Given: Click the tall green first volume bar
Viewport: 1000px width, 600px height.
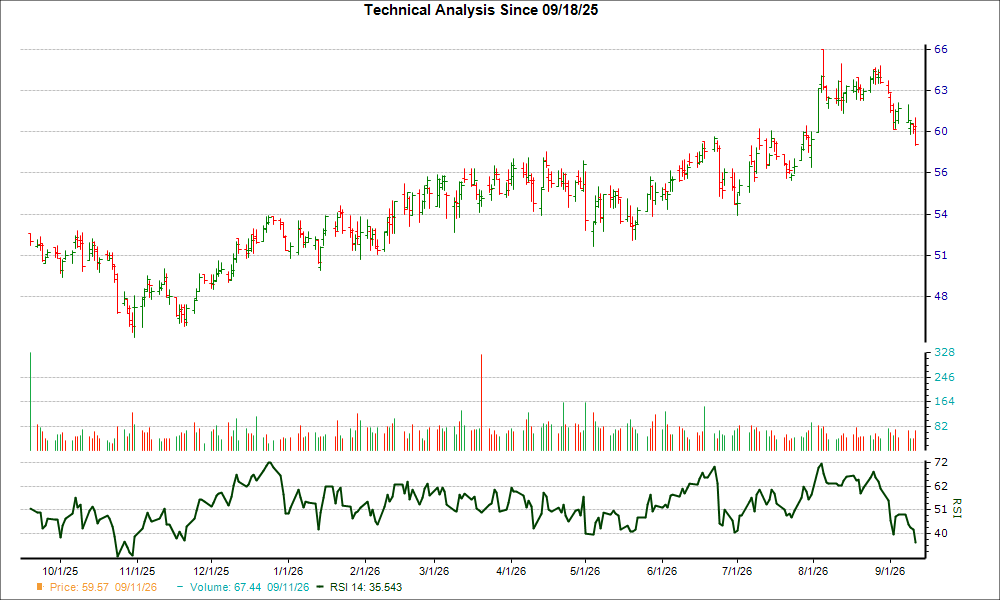Looking at the screenshot, I should (30, 401).
